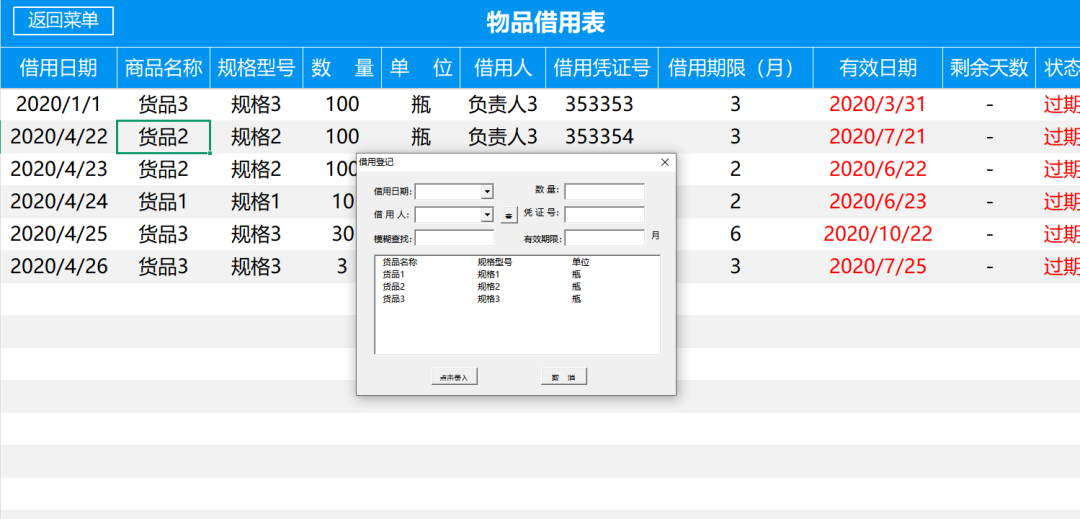This screenshot has height=519, width=1080.
Task: Click the 返回菜单 button
Action: pos(63,21)
